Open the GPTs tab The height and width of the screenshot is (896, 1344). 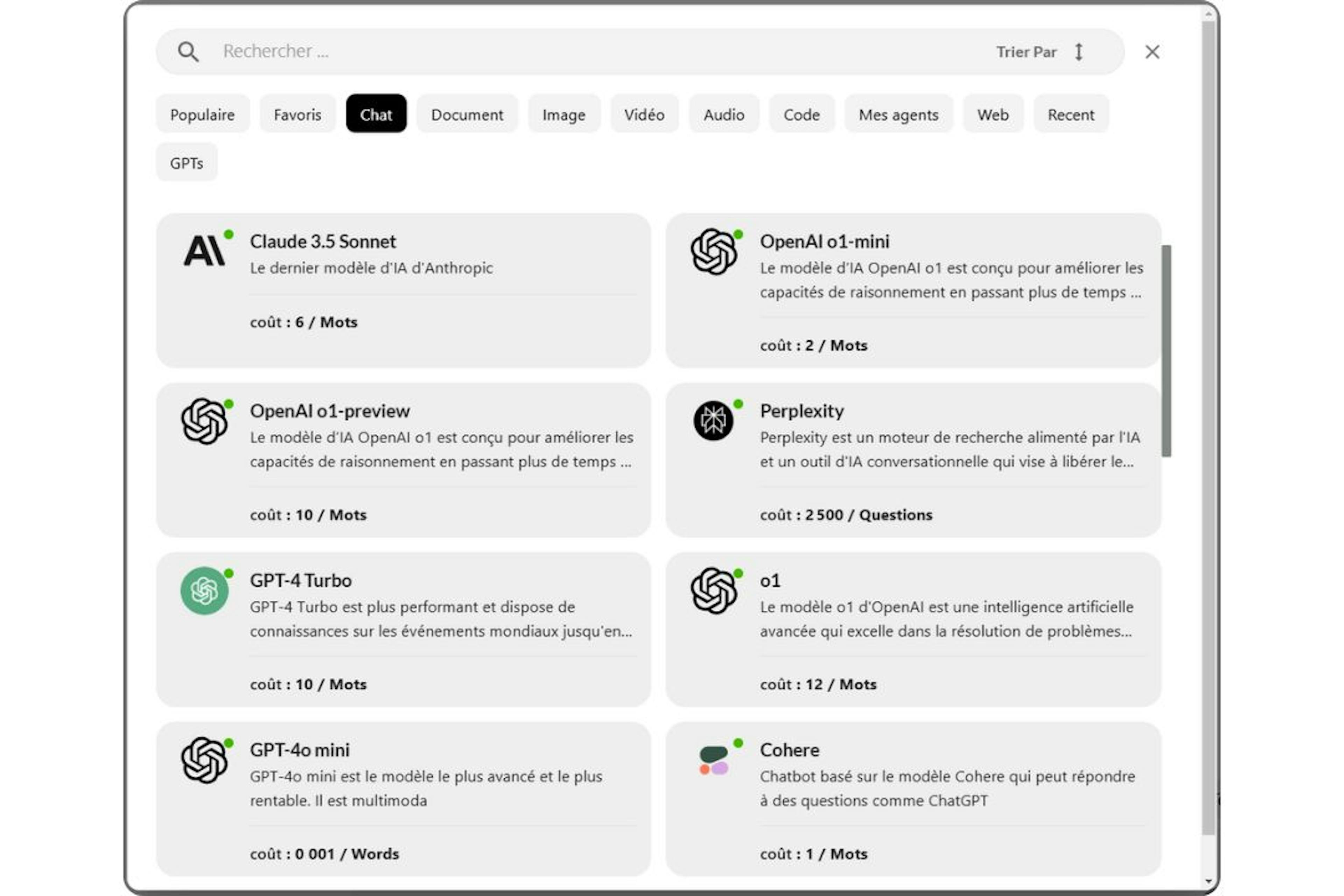click(x=187, y=163)
